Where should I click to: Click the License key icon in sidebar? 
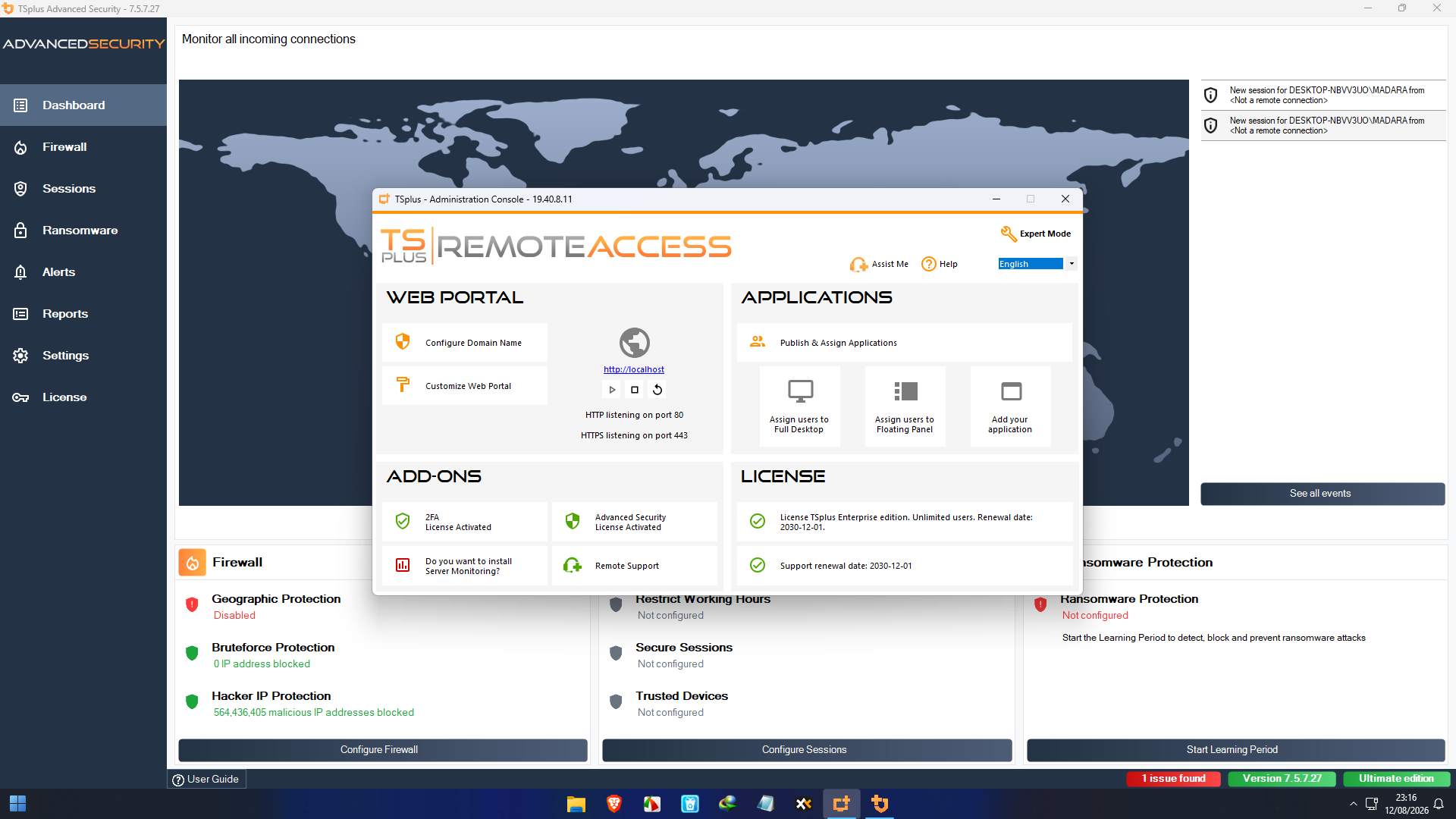pos(20,397)
